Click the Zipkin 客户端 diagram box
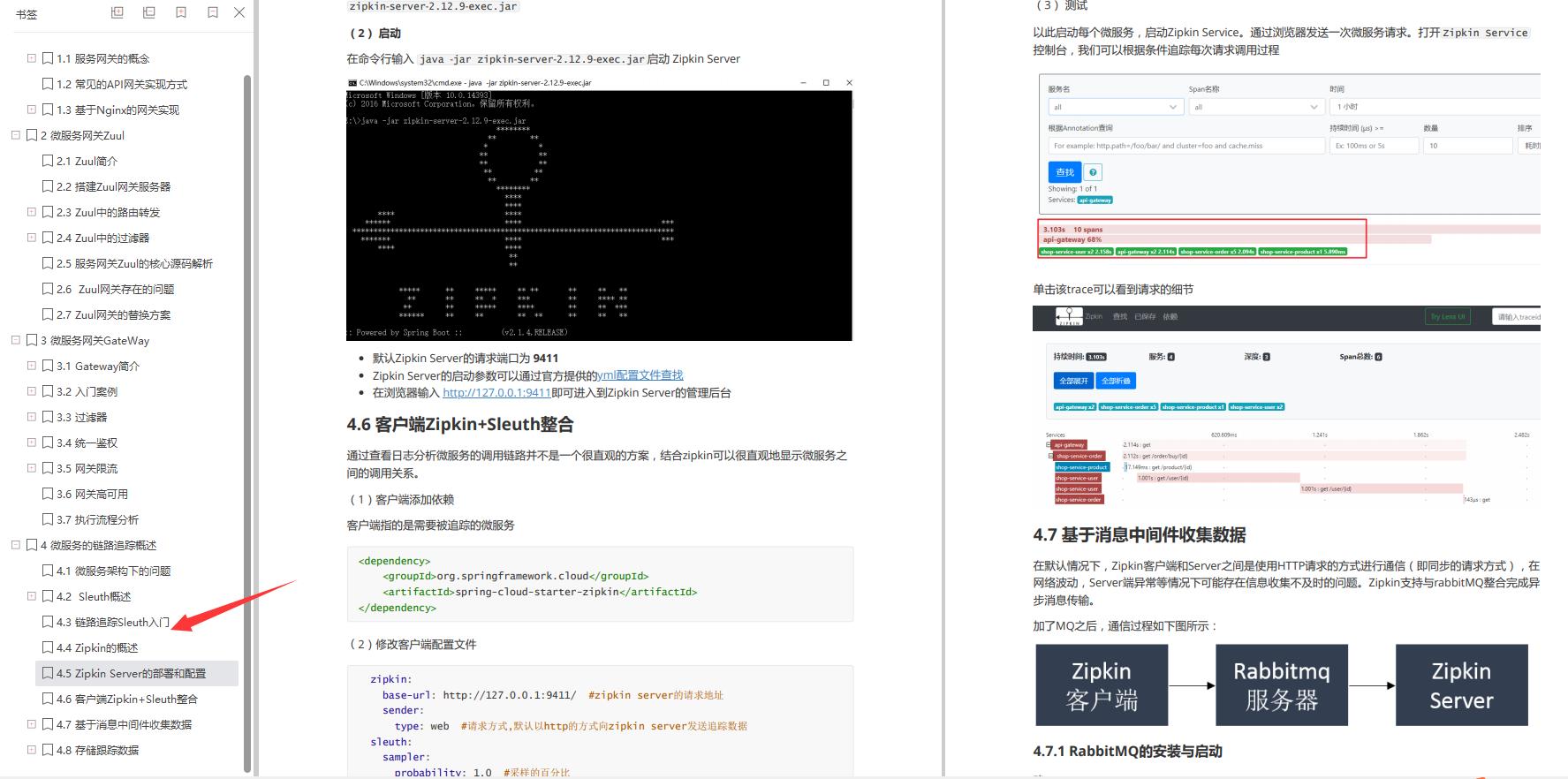Screen dimensions: 1568x779 point(1102,685)
